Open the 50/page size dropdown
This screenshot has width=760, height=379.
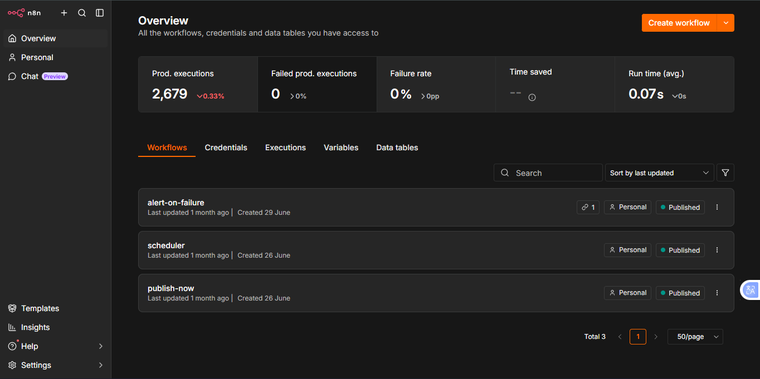[x=695, y=336]
